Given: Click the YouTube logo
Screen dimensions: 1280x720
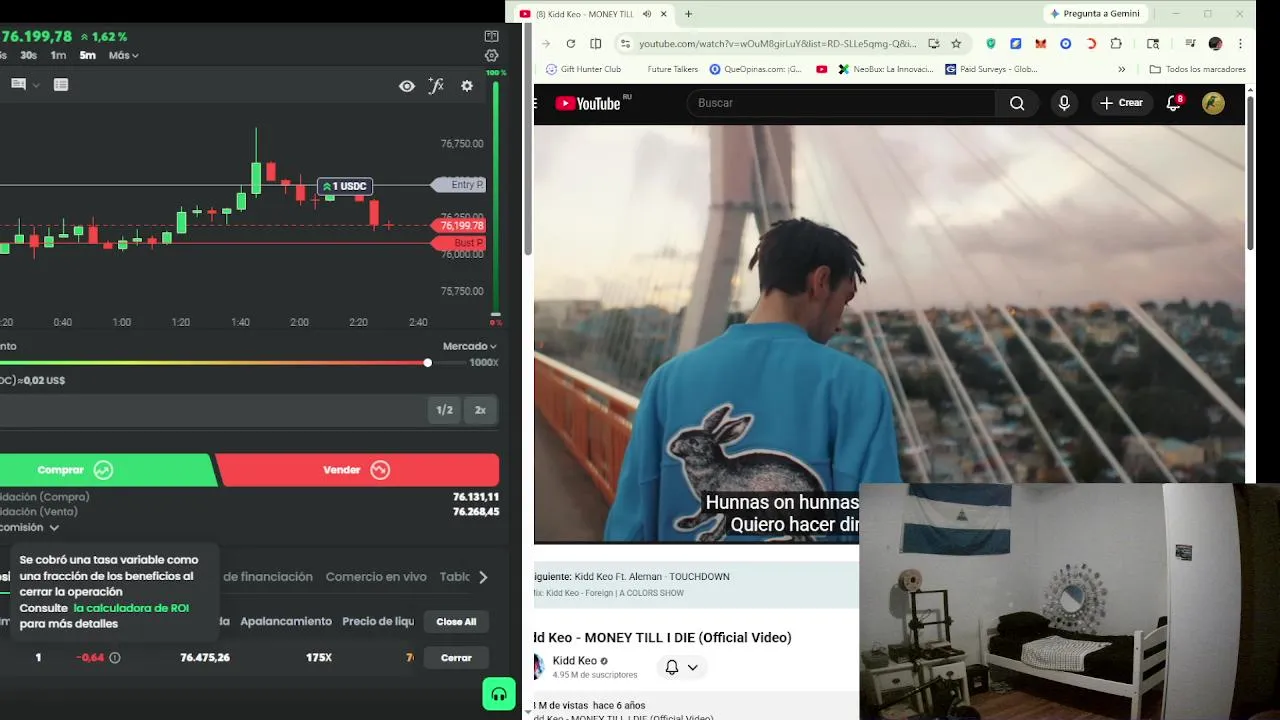Looking at the screenshot, I should pos(588,103).
